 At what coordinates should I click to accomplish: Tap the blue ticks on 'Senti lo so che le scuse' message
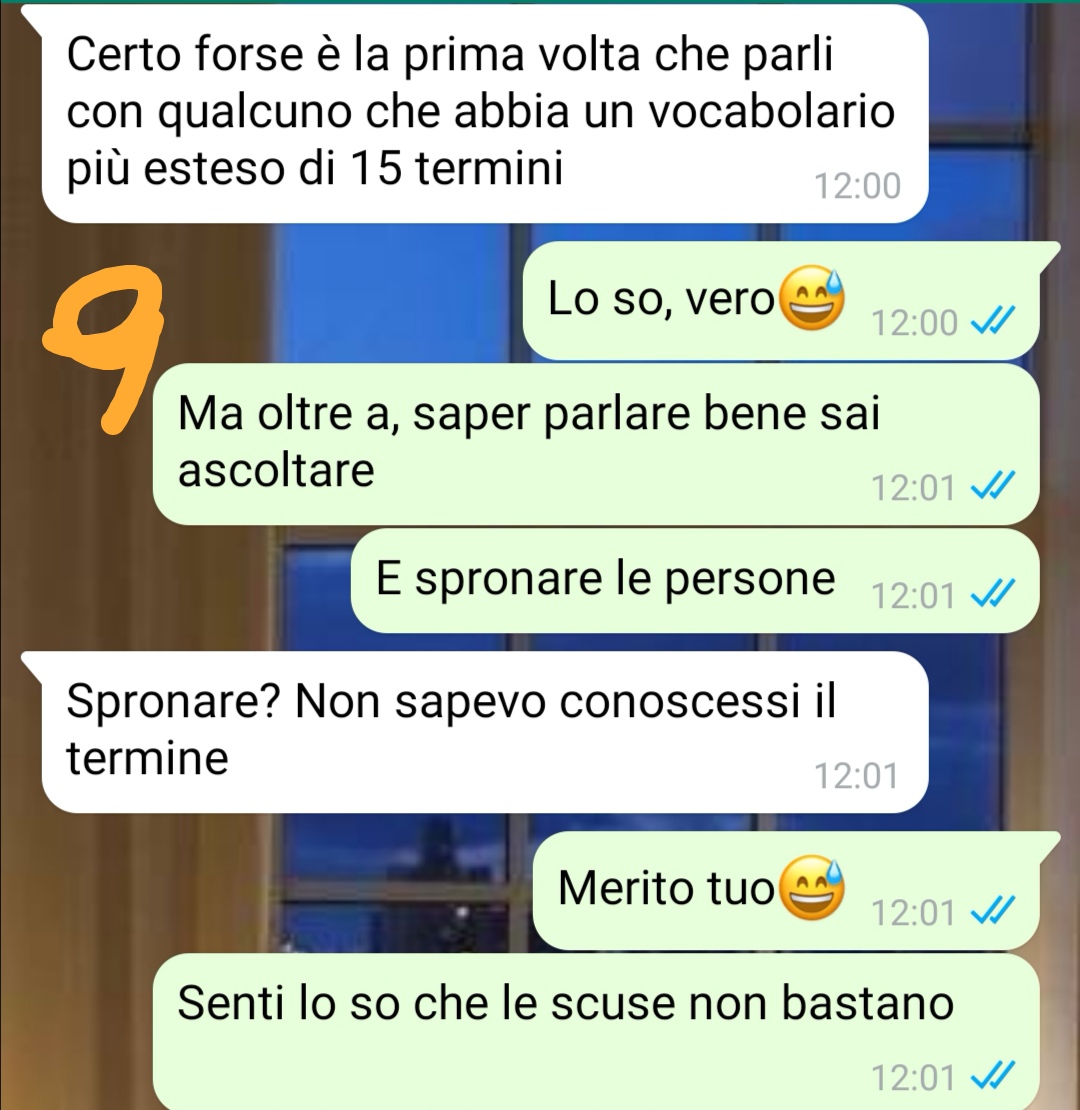993,1077
